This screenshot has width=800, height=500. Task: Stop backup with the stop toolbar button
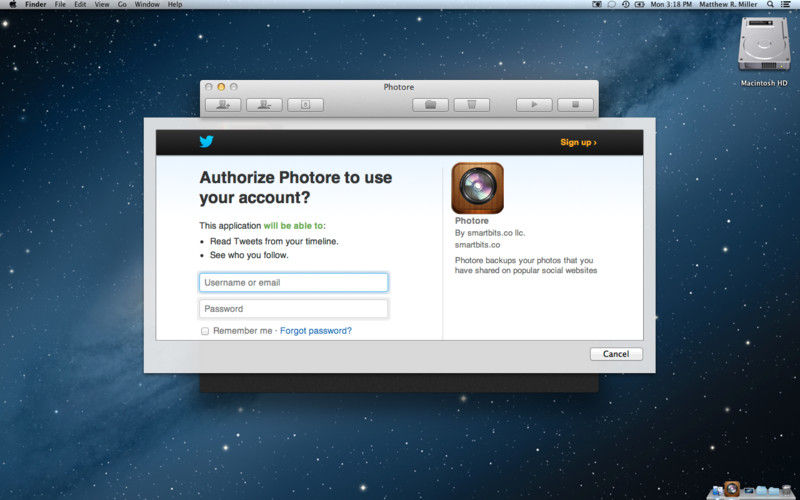pyautogui.click(x=575, y=105)
